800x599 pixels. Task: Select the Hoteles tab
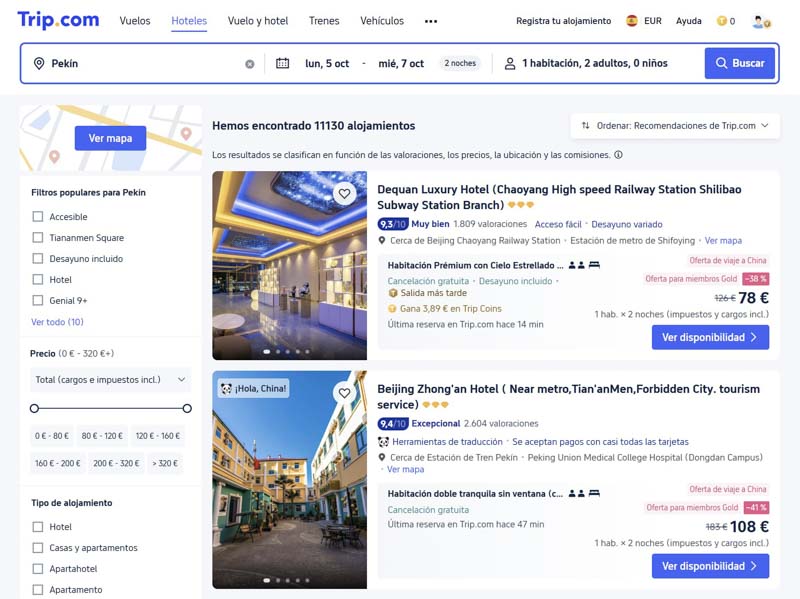coord(189,21)
